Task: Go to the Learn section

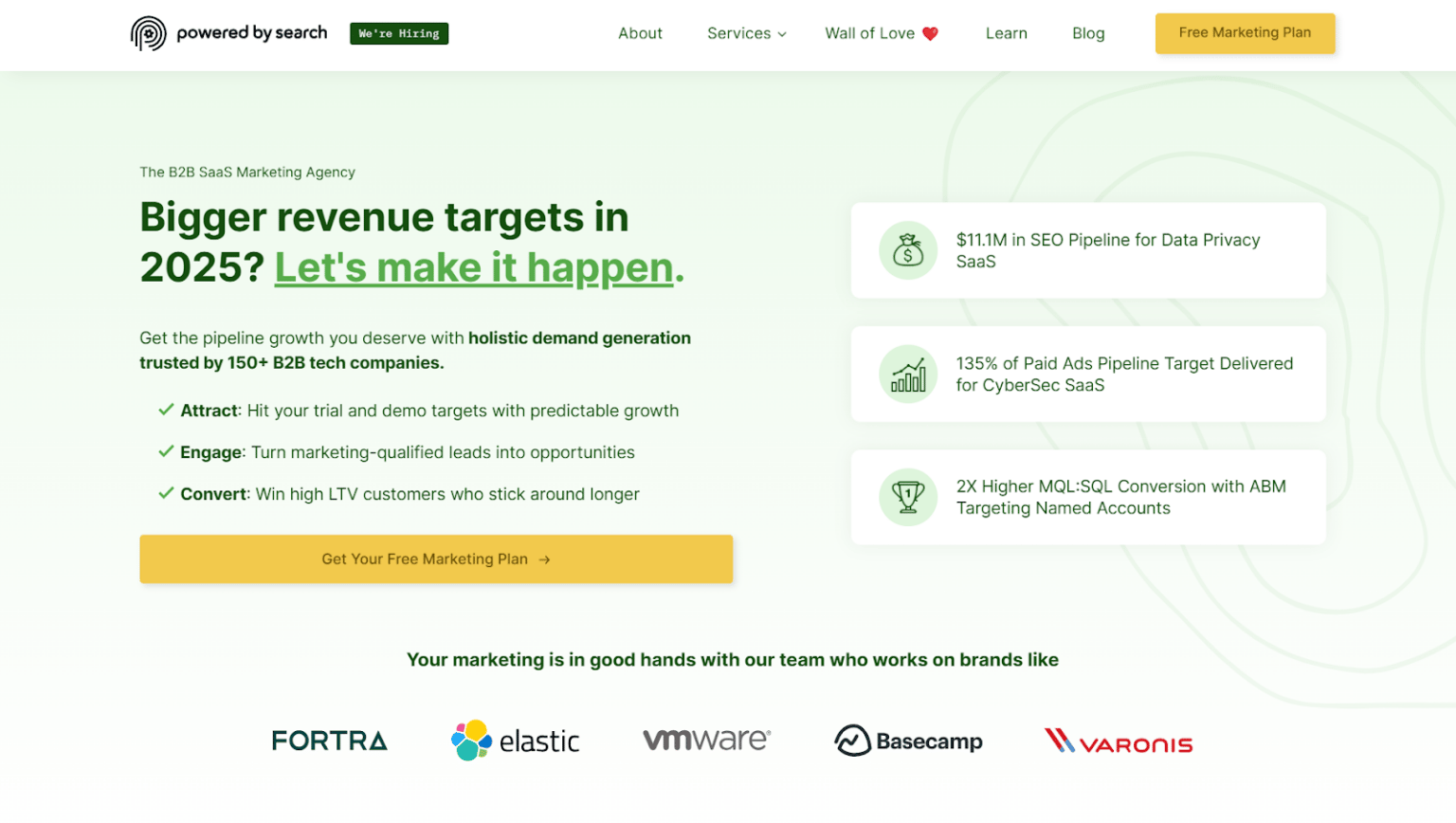Action: coord(1006,33)
